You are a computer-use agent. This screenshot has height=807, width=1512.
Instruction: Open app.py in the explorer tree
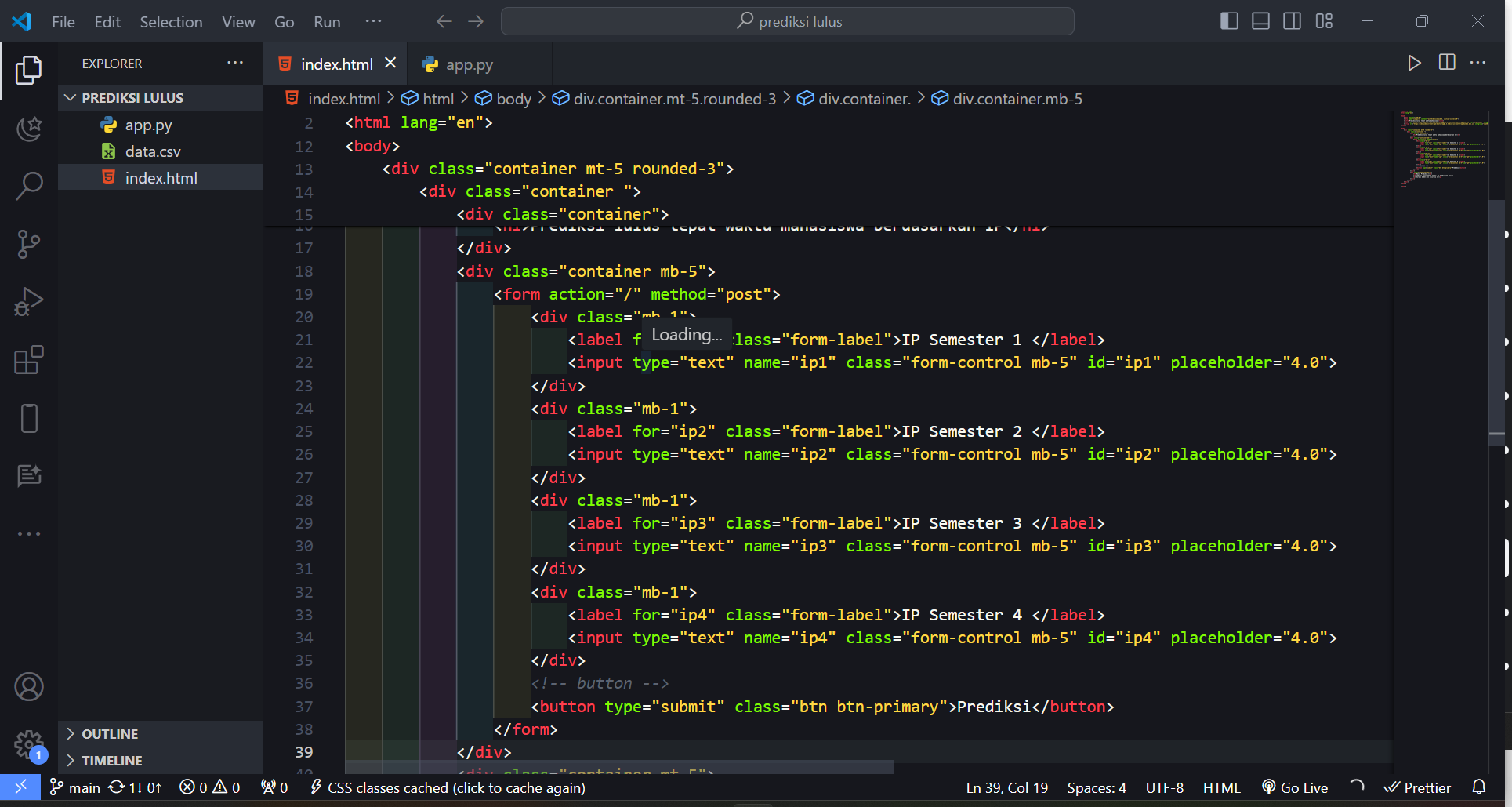point(160,125)
